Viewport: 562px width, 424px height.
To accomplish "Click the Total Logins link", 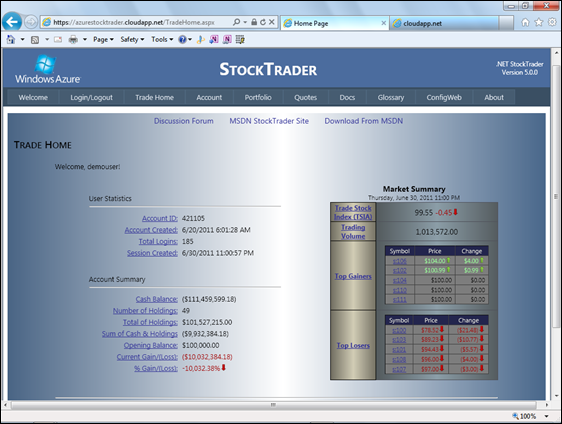I will (x=158, y=242).
